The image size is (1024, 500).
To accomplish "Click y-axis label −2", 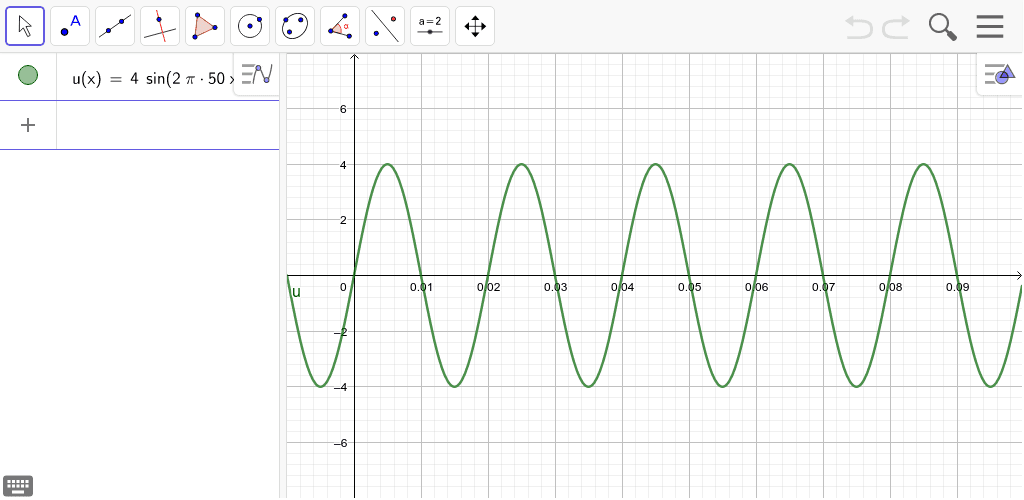I will [x=340, y=332].
